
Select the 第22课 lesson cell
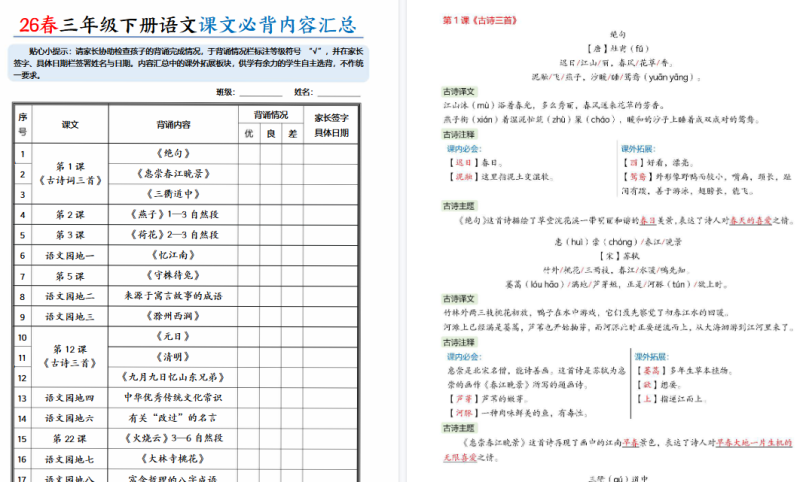point(70,439)
